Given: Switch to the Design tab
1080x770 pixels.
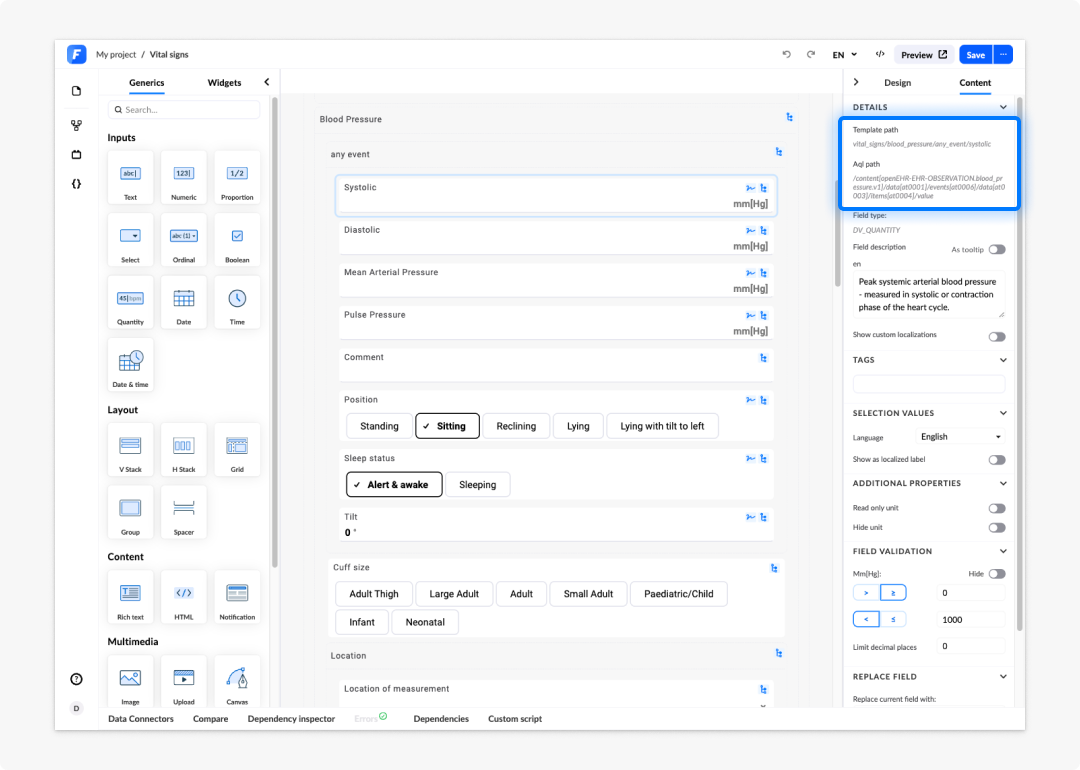Looking at the screenshot, I should coord(897,83).
